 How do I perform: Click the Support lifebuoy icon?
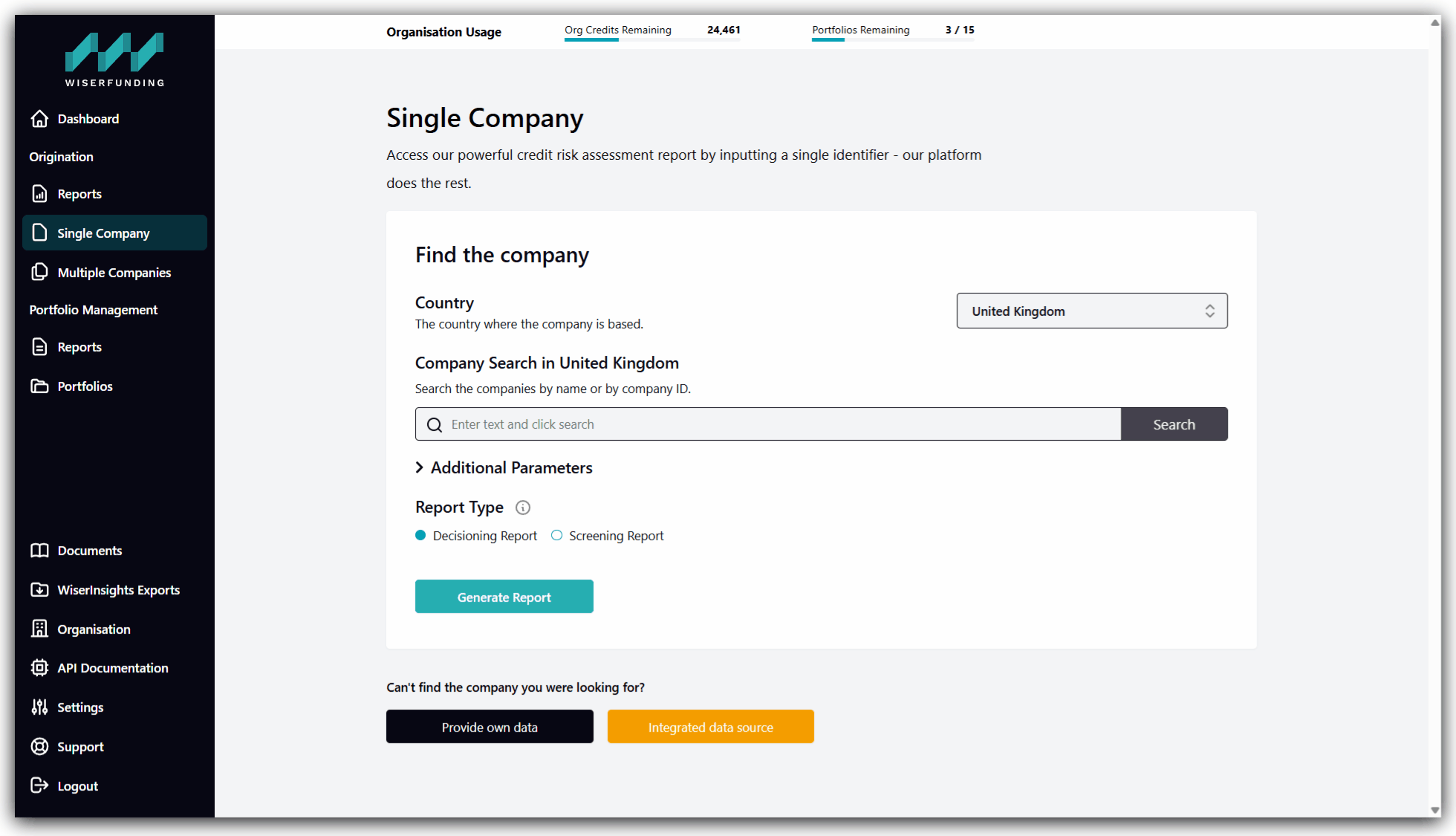point(39,746)
